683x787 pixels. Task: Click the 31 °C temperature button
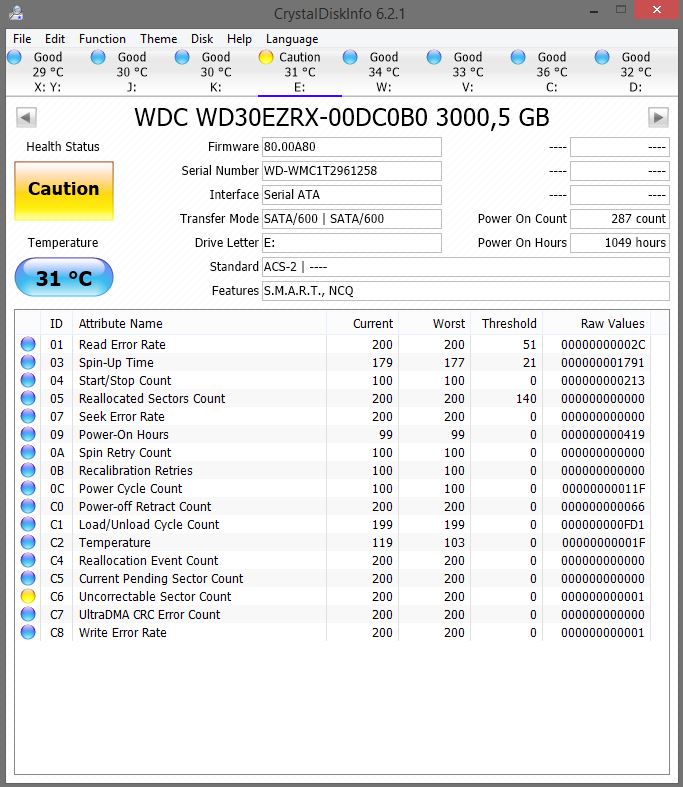click(x=64, y=277)
